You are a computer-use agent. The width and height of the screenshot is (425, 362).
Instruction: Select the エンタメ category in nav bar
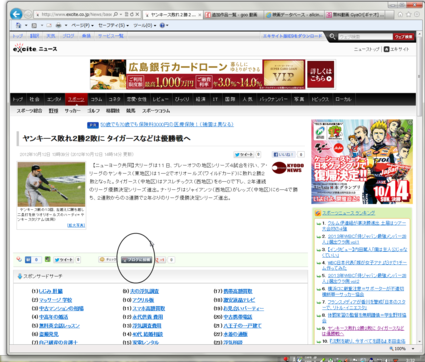[54, 99]
